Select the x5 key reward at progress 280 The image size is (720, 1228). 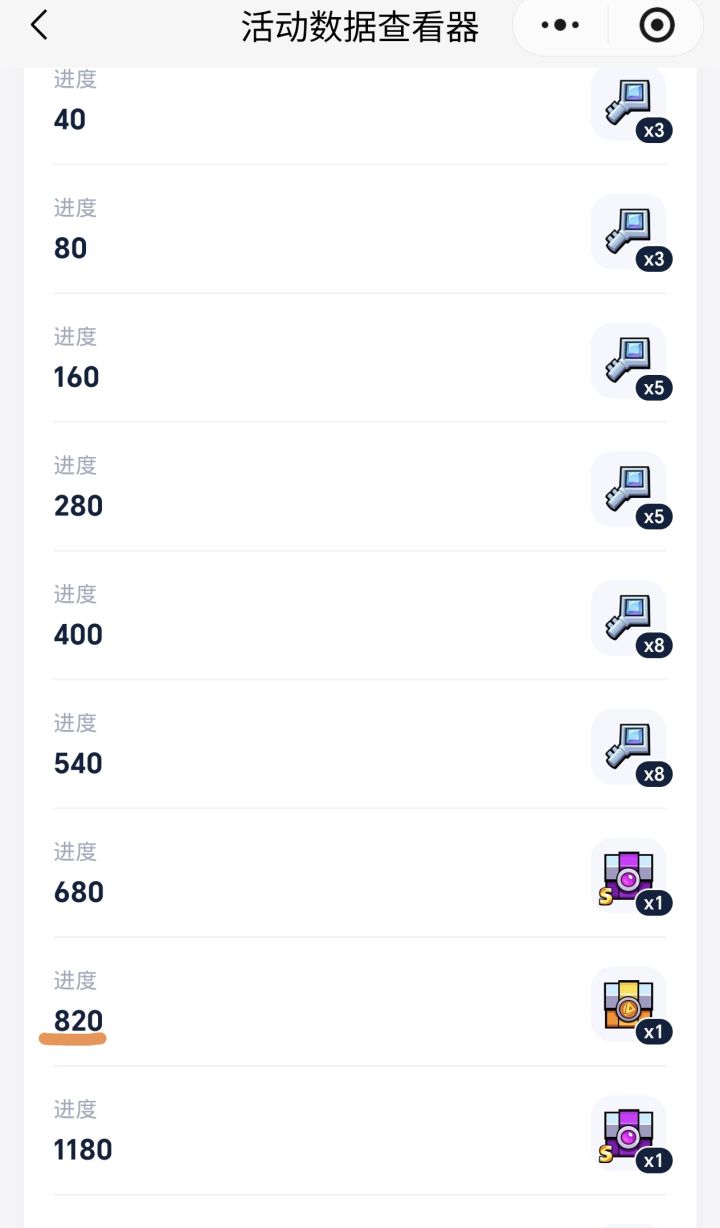[x=629, y=490]
